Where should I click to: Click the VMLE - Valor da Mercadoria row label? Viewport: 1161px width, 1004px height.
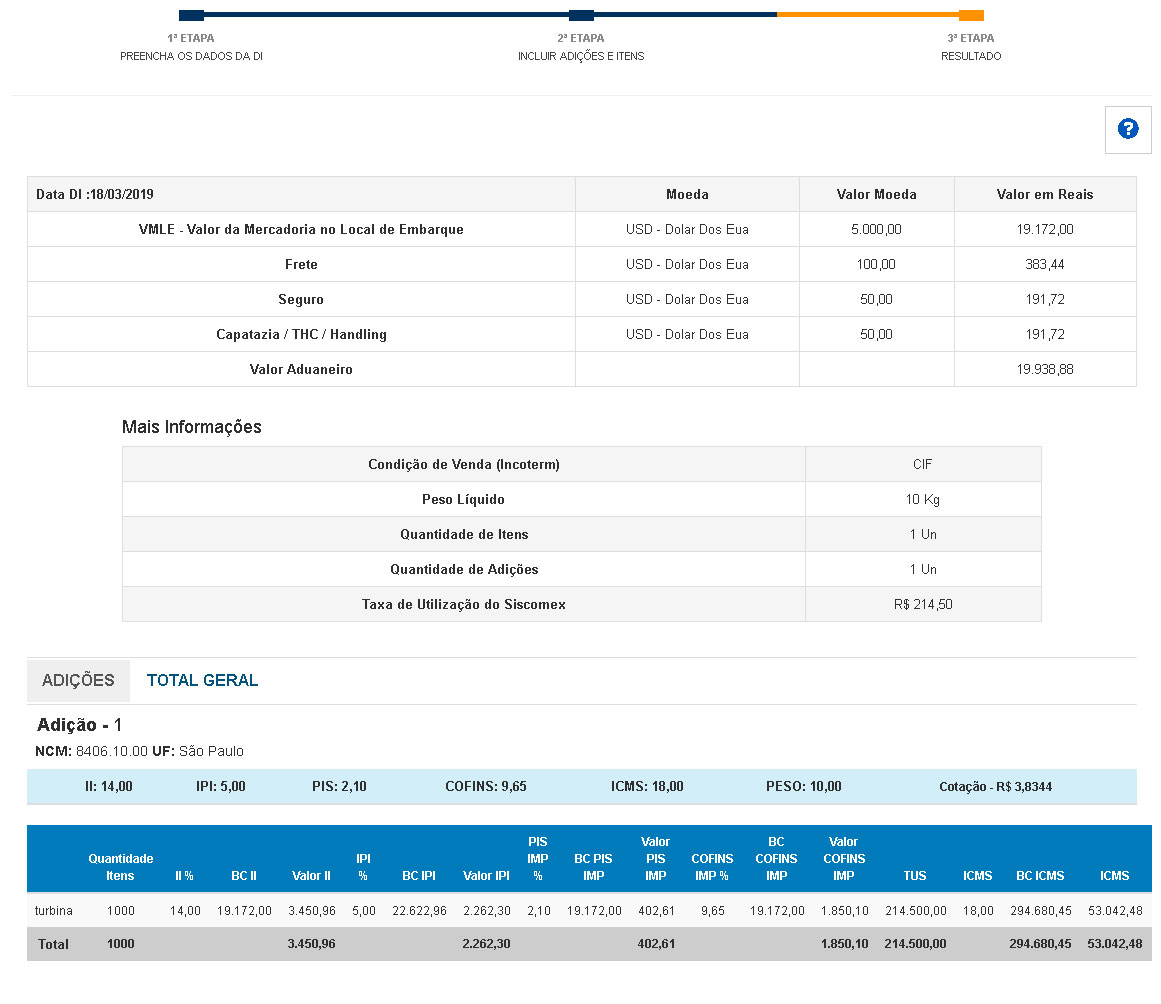tap(301, 230)
